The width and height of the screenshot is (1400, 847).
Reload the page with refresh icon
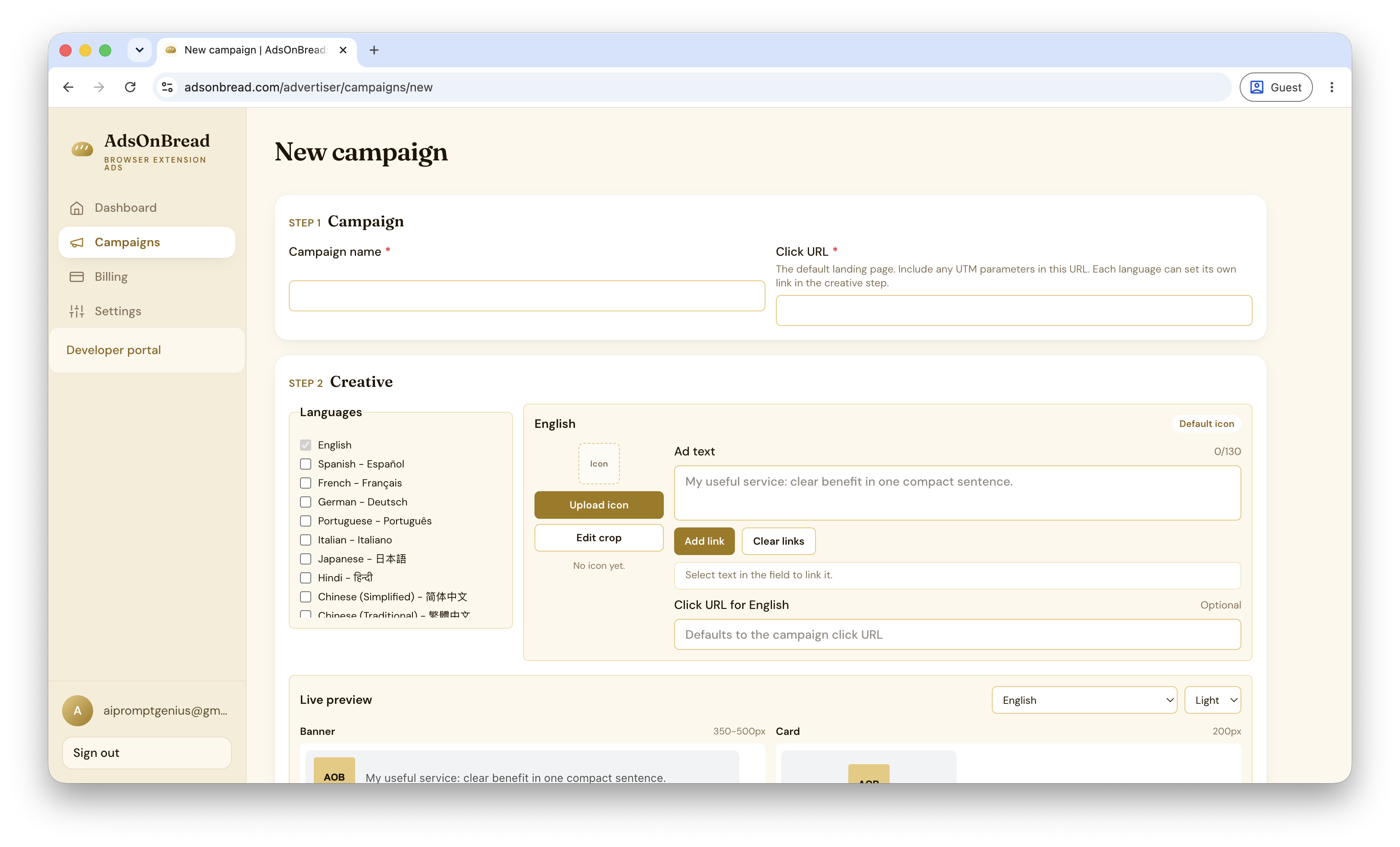coord(130,87)
